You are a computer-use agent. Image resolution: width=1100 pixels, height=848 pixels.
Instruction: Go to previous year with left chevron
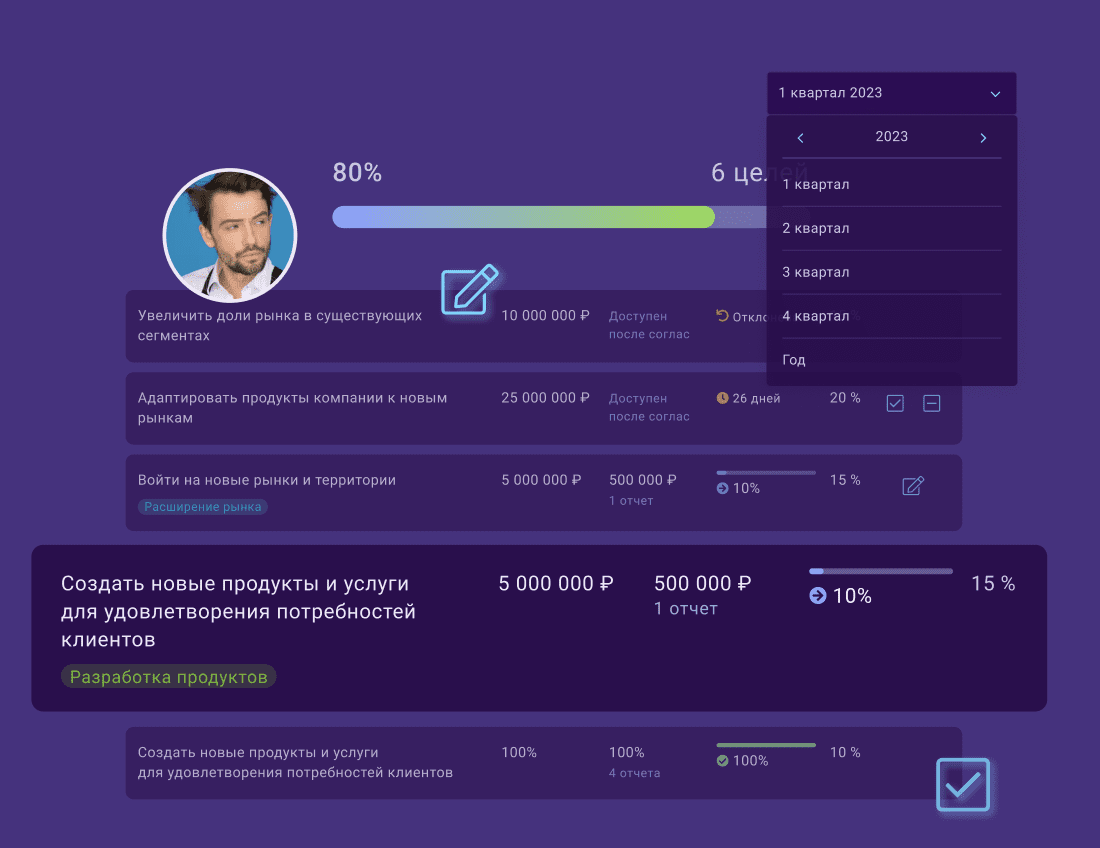(x=800, y=138)
